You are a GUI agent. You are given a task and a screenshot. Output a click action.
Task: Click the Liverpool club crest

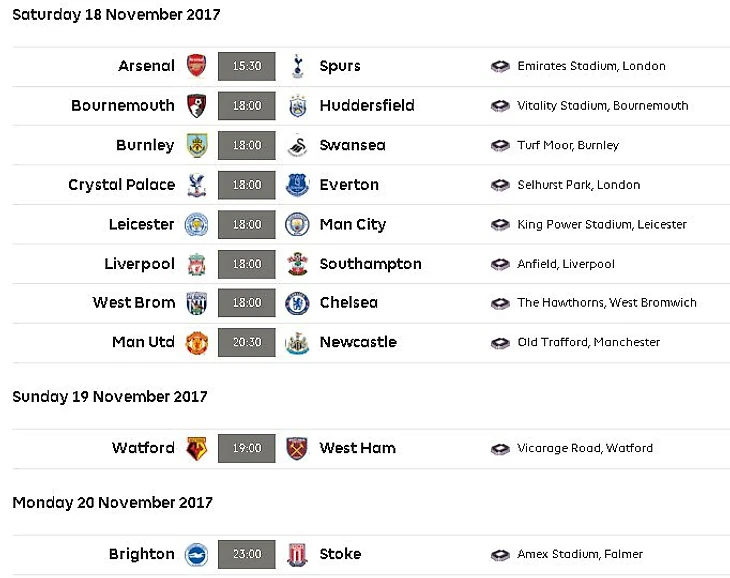(x=196, y=264)
